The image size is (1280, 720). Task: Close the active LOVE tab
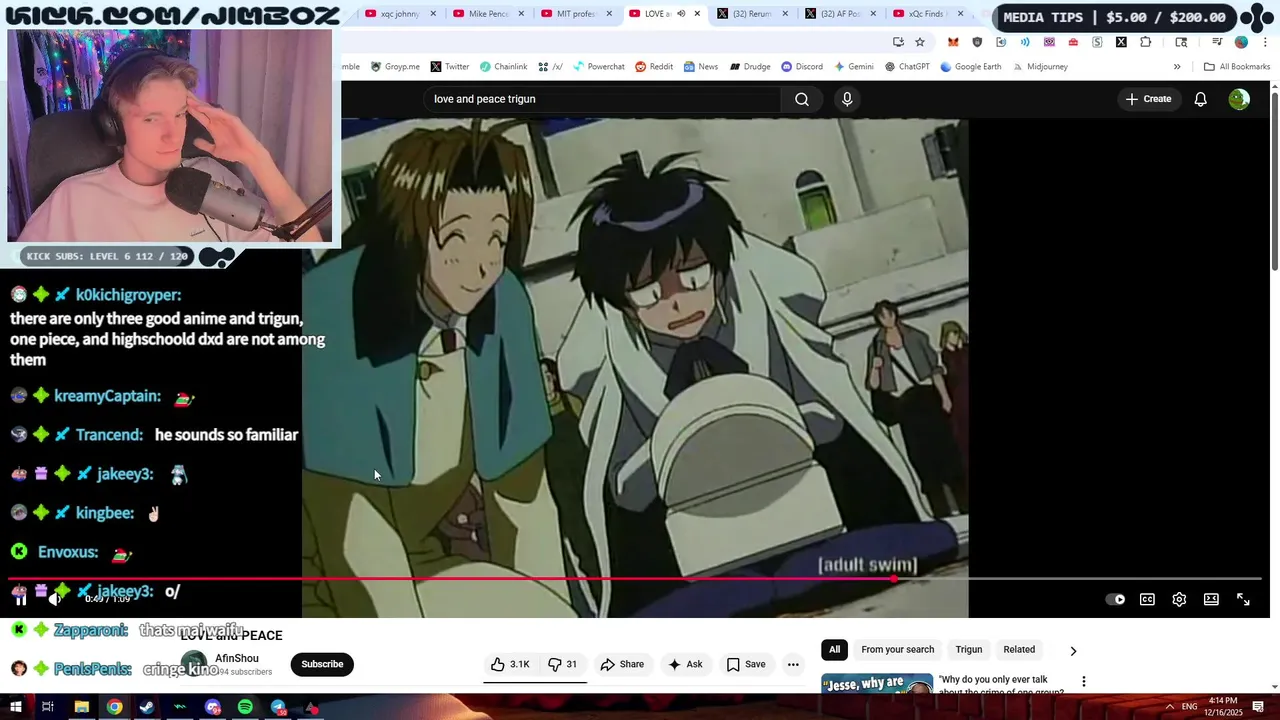[697, 14]
